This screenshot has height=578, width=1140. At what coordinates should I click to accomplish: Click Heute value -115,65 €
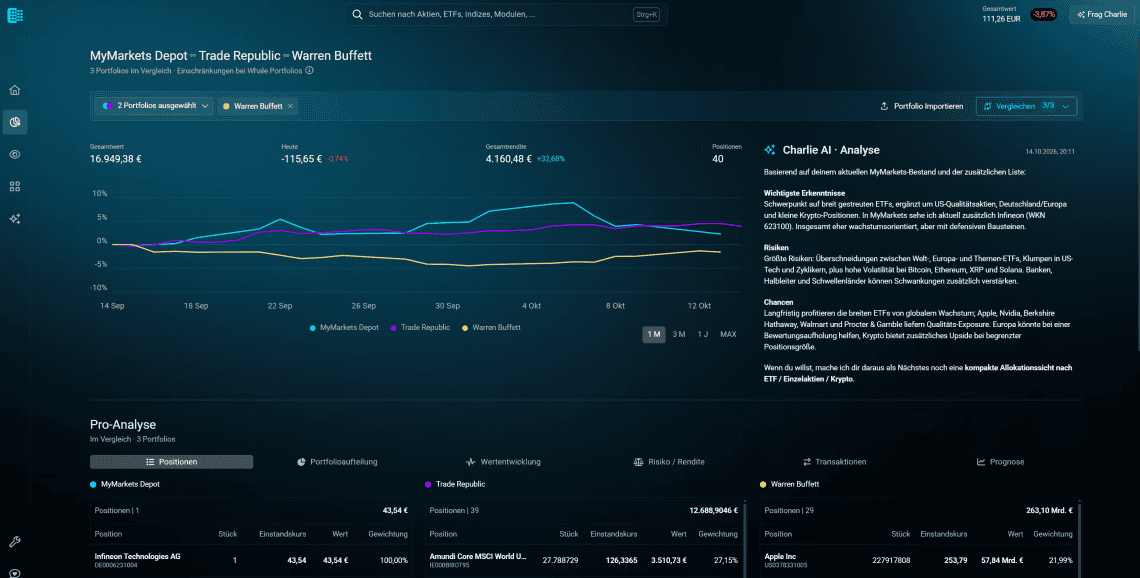302,159
